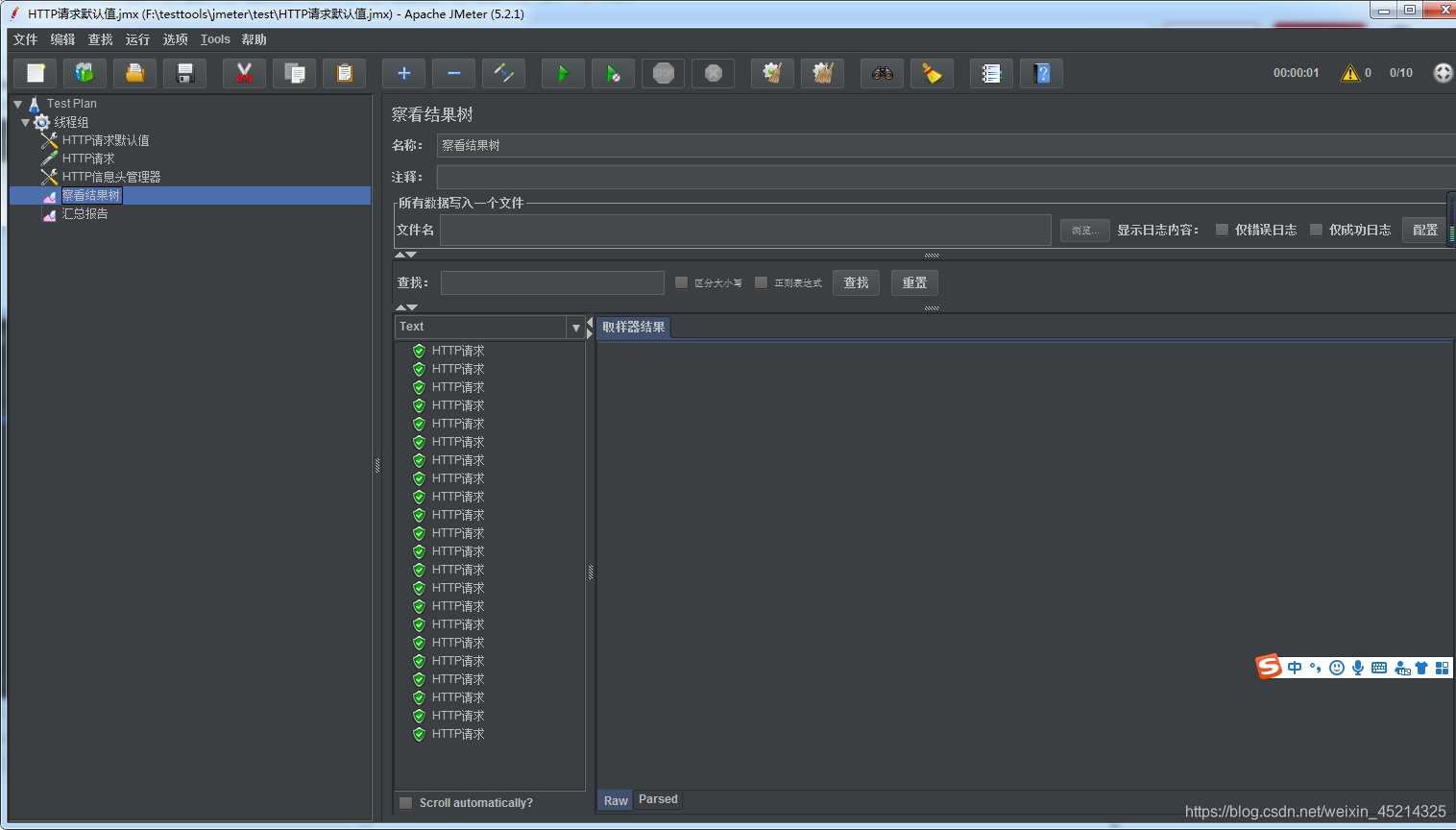Screen dimensions: 1456x830
Task: Start the test with green play icon
Action: pyautogui.click(x=564, y=73)
